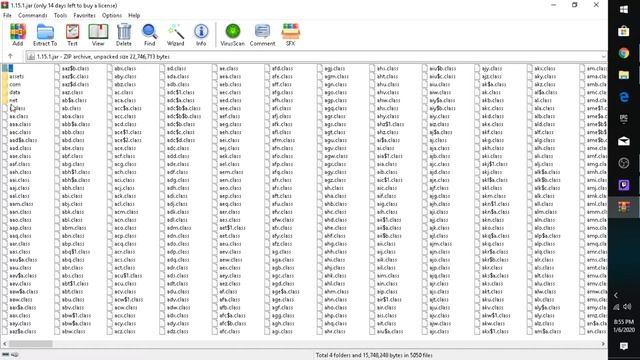Open the Favorites menu
640x360 pixels.
coord(84,15)
